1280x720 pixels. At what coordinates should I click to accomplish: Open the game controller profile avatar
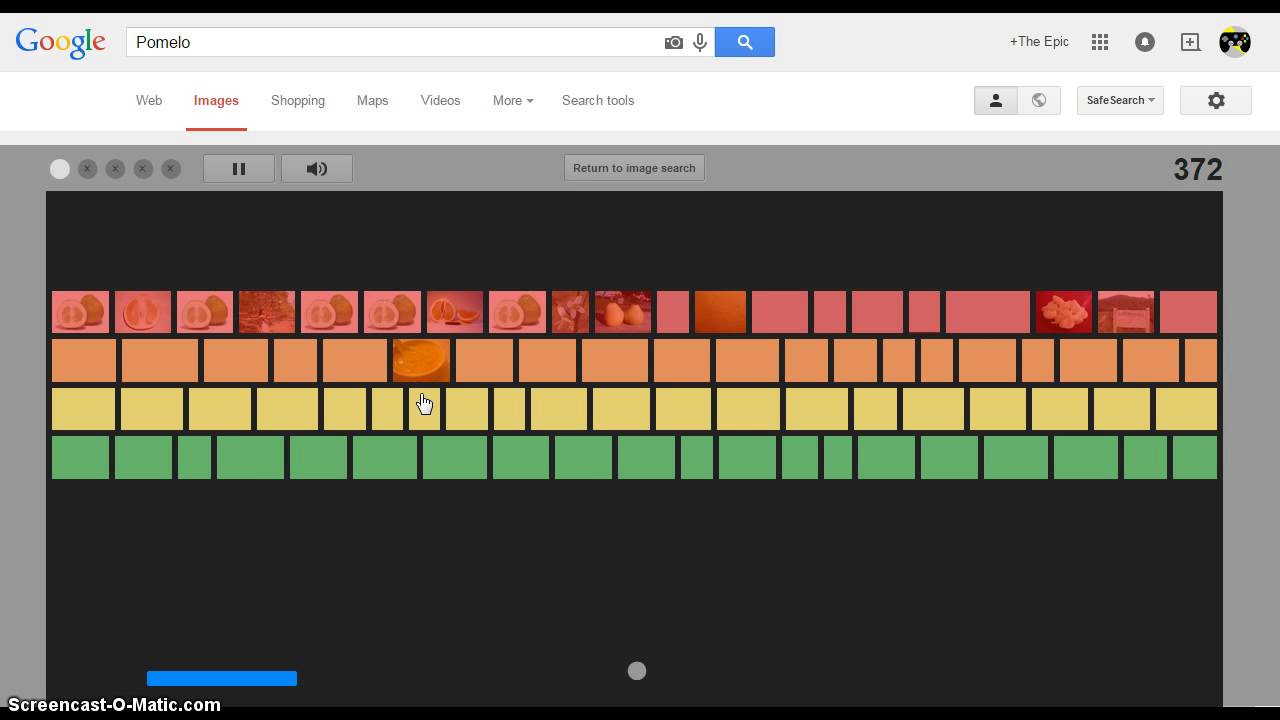tap(1235, 42)
